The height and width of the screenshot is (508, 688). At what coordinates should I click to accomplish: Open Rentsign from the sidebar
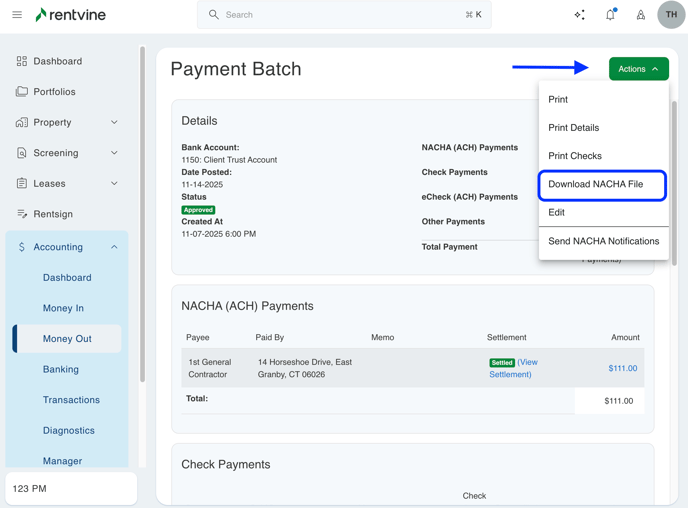pos(53,214)
